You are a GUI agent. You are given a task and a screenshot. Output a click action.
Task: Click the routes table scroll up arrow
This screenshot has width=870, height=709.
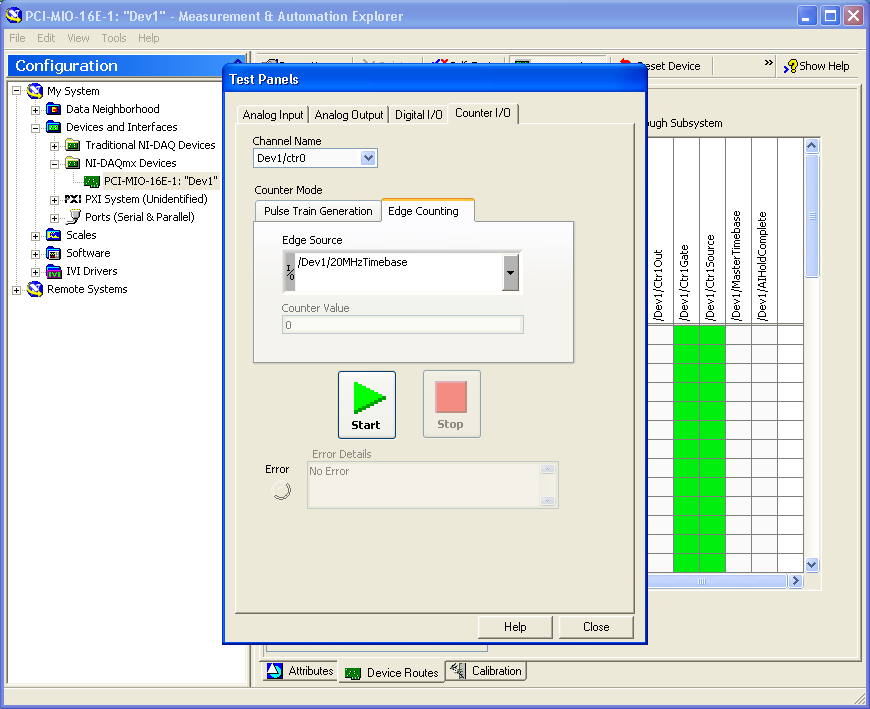coord(812,146)
